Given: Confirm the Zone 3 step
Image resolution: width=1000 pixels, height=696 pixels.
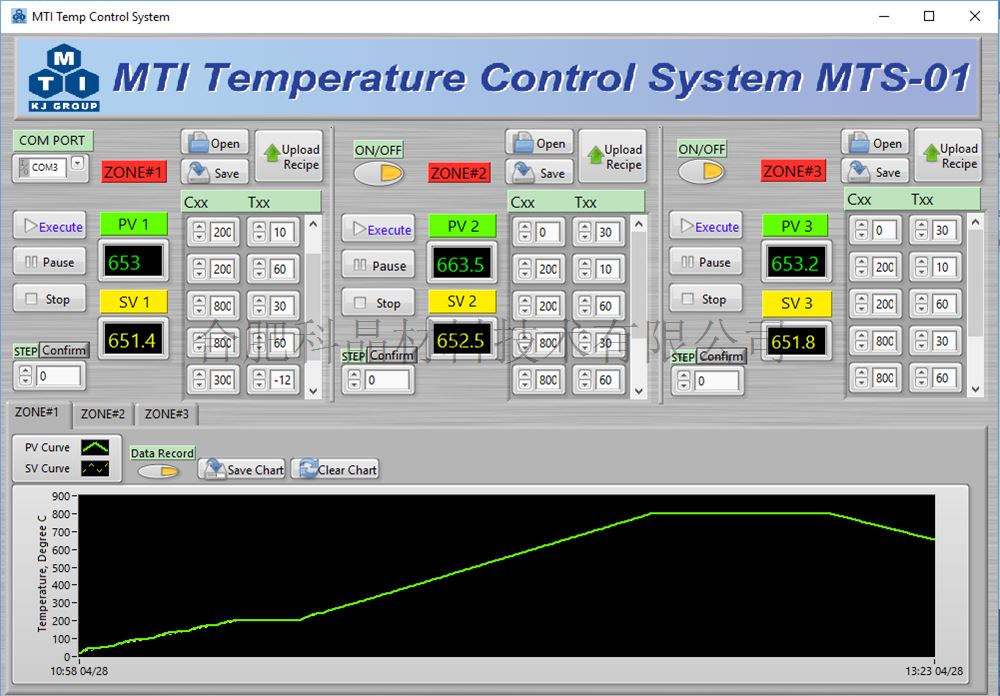Looking at the screenshot, I should (721, 356).
